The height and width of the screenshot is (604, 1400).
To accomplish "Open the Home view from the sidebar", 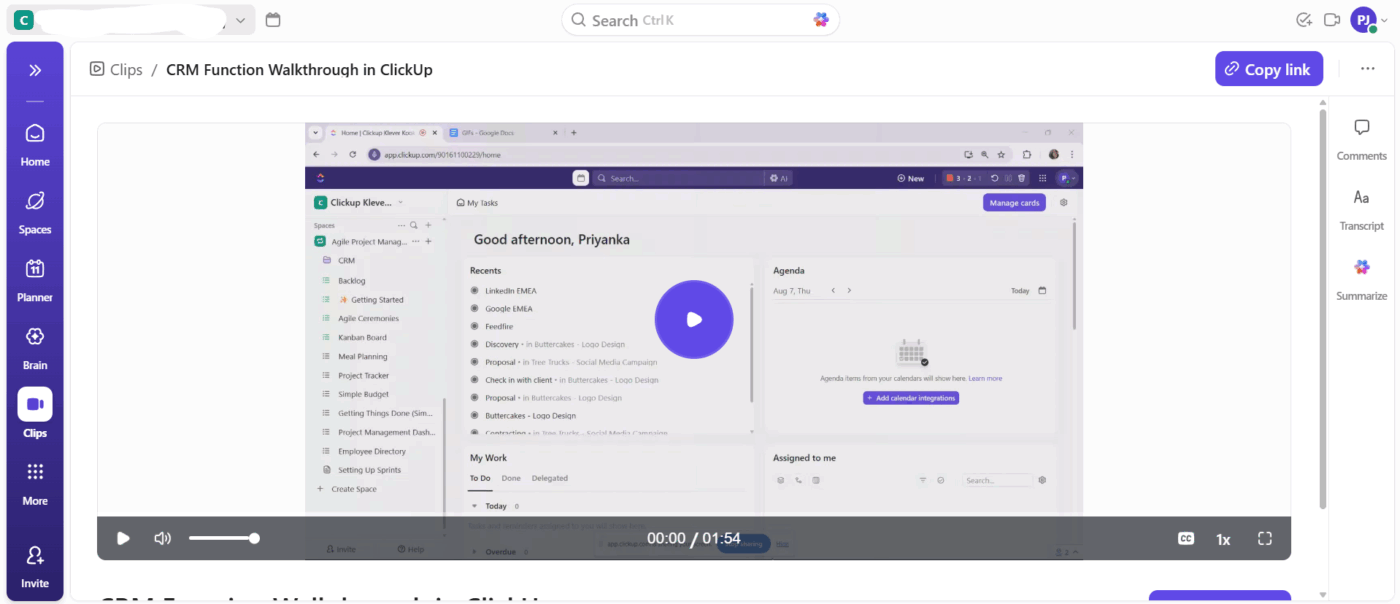I will [34, 141].
